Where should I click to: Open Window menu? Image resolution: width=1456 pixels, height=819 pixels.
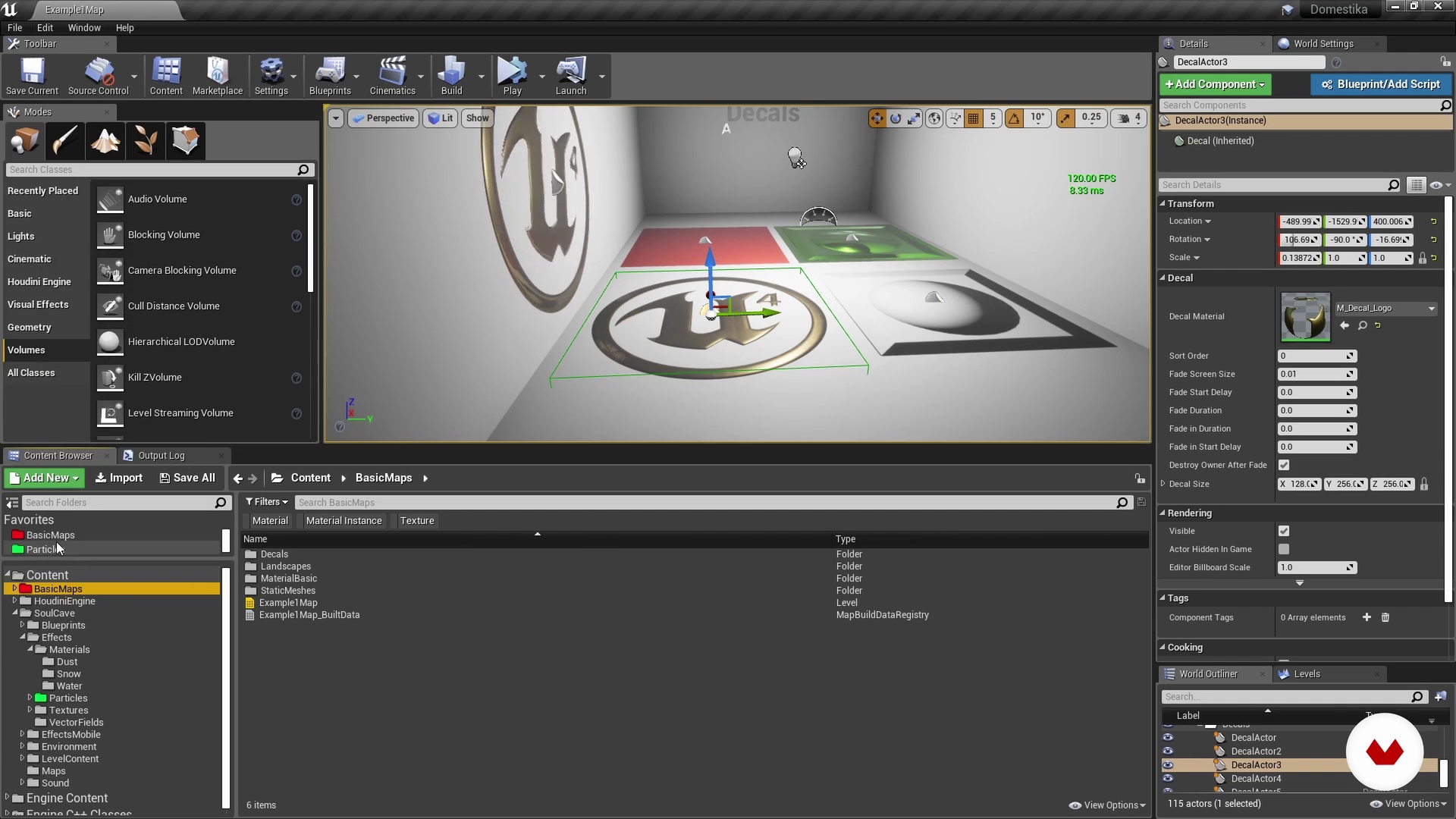[84, 27]
